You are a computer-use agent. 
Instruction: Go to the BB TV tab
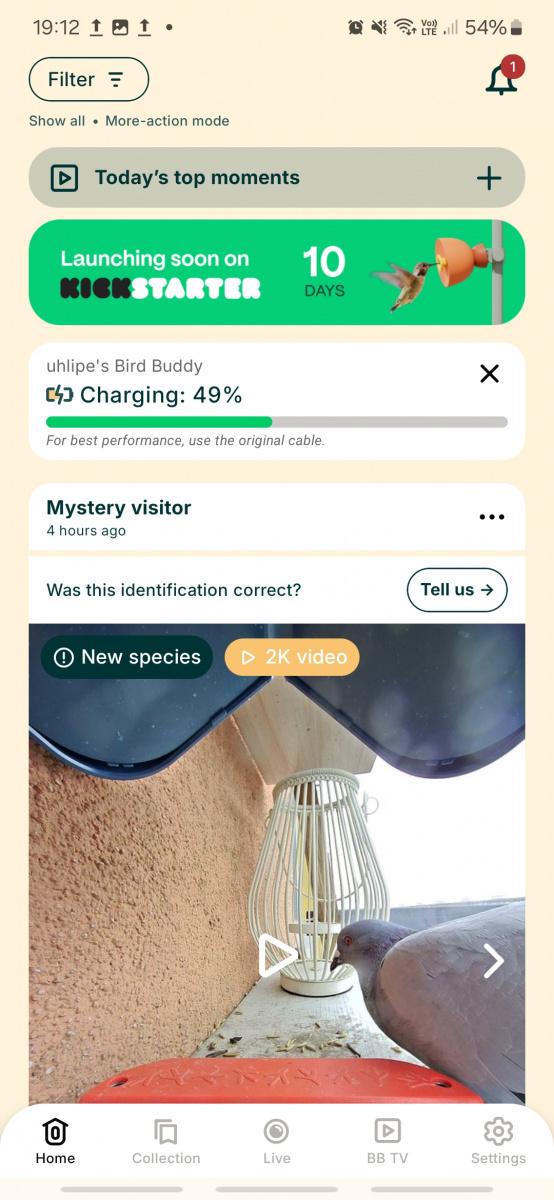[387, 1142]
